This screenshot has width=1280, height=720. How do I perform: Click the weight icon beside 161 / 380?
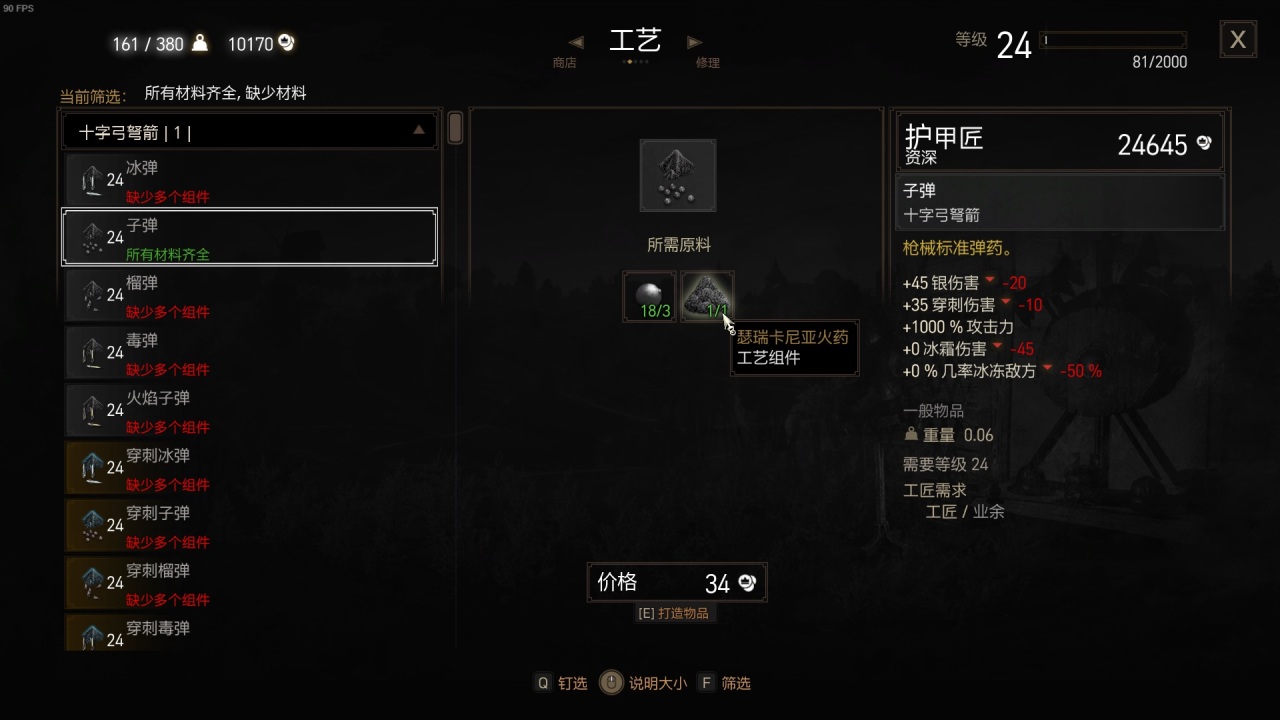[200, 42]
